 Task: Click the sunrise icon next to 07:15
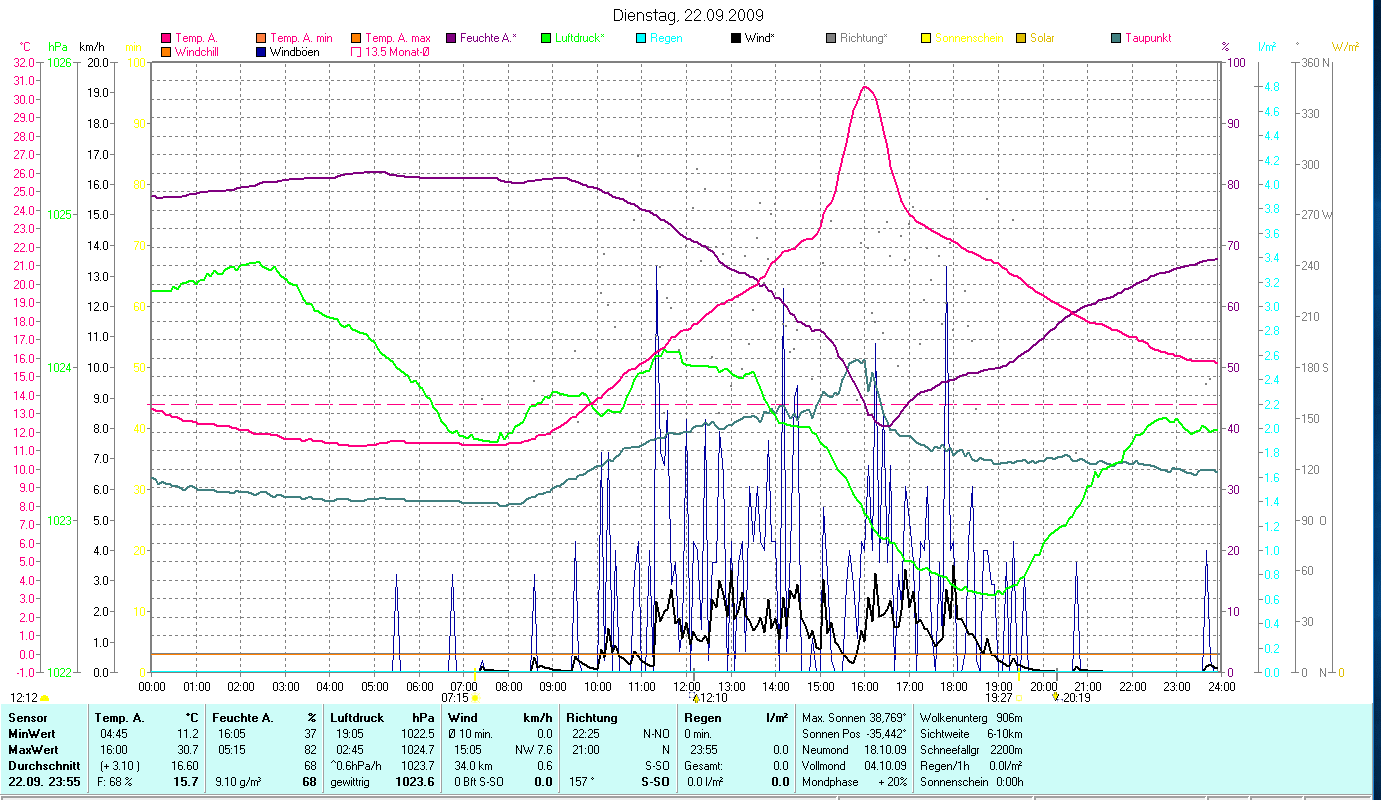pyautogui.click(x=474, y=697)
